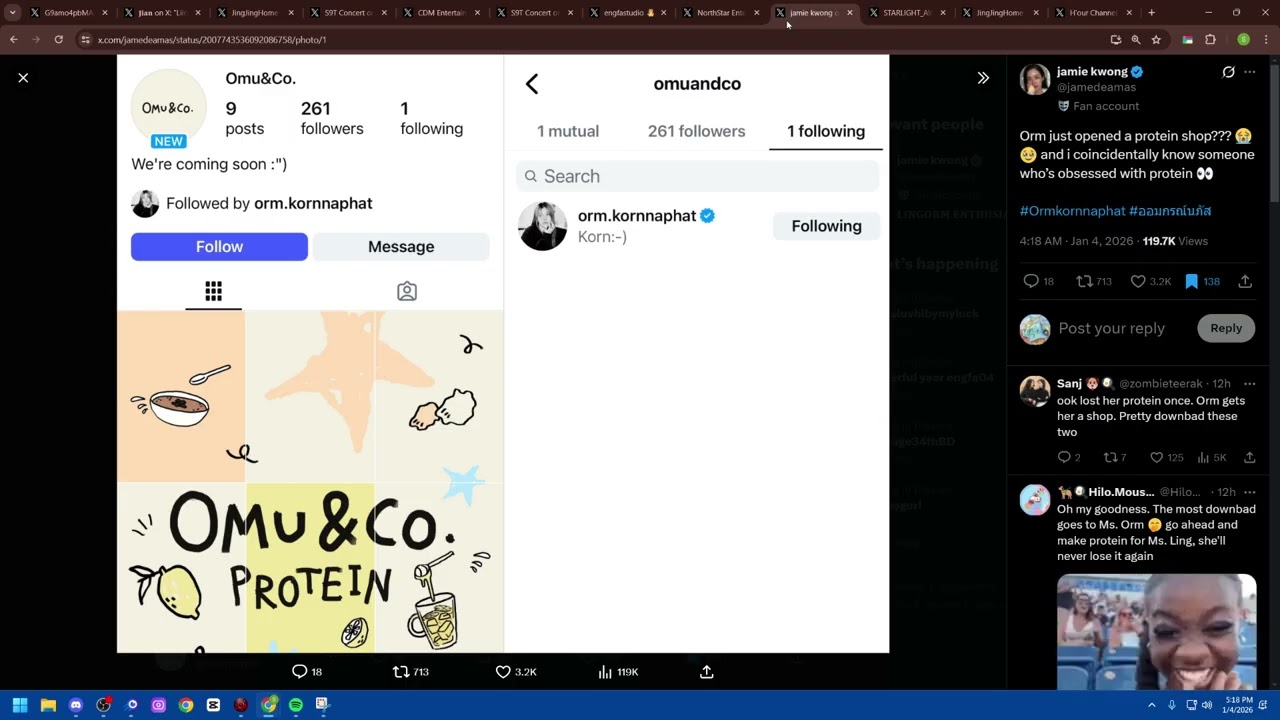This screenshot has height=720, width=1280.
Task: Switch to the STARLIGHT browser tab
Action: [x=907, y=13]
